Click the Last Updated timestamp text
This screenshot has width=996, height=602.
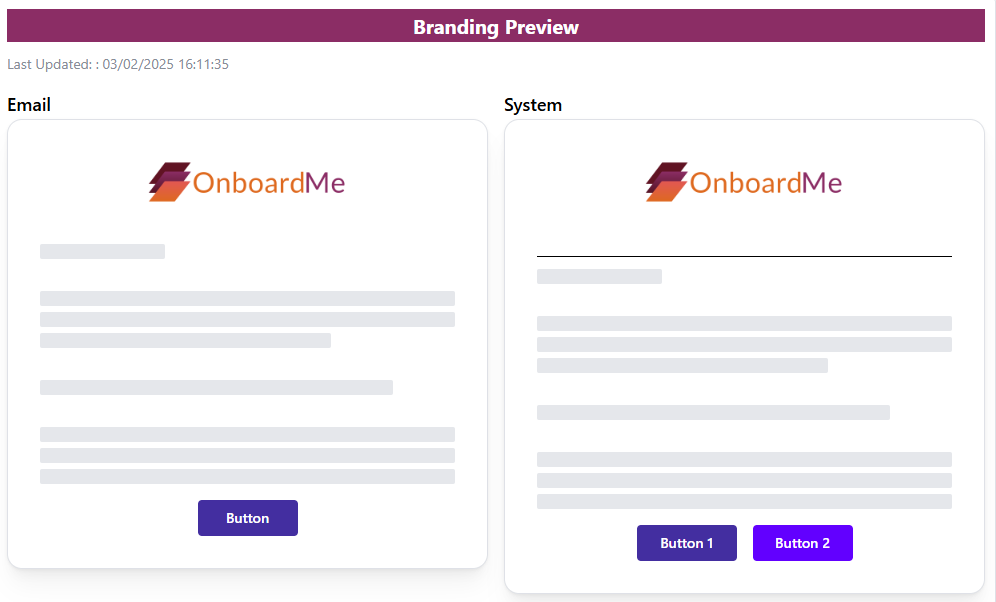click(x=118, y=64)
